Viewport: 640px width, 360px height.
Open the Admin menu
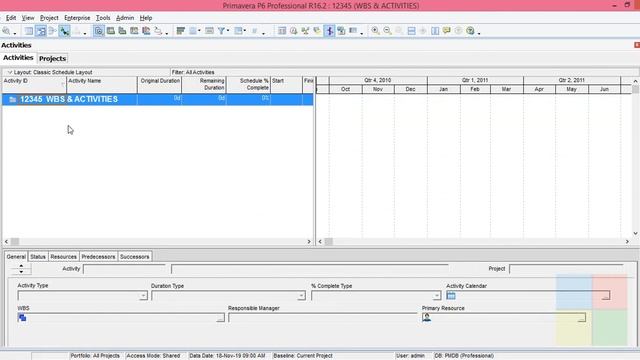(125, 18)
